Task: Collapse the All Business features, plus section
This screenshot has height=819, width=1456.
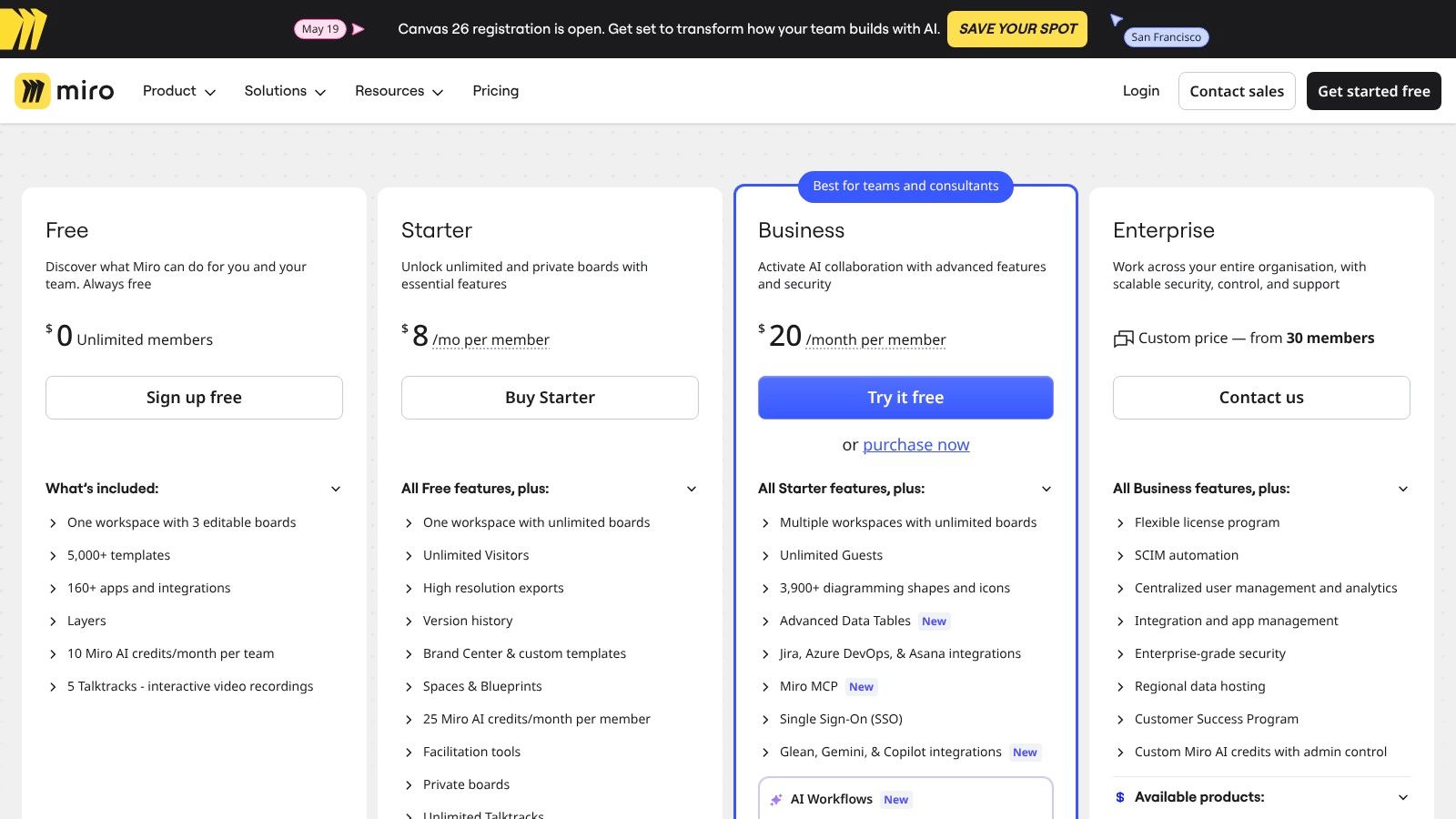Action: [x=1261, y=489]
